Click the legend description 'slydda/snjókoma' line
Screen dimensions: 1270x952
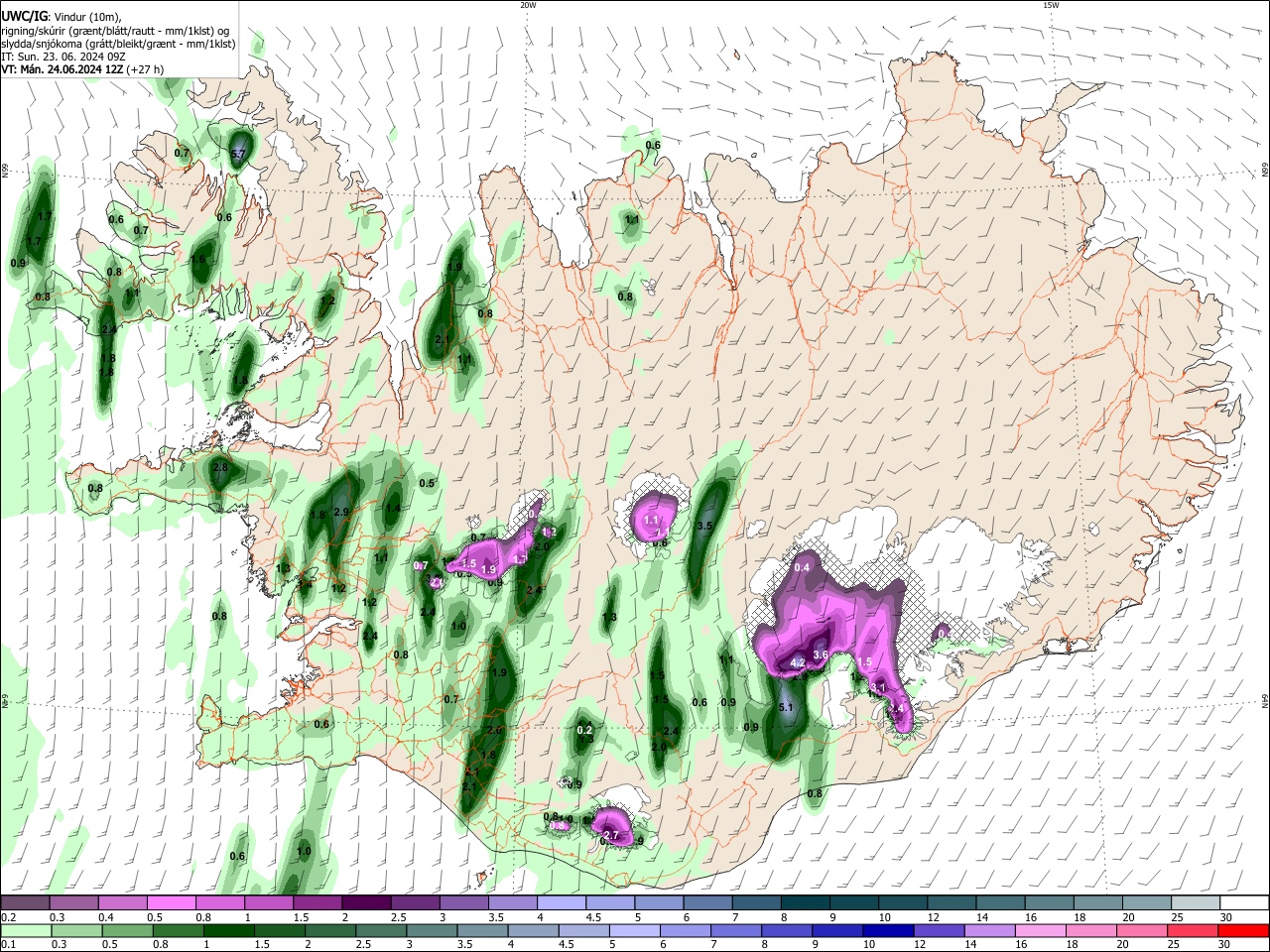coord(118,44)
